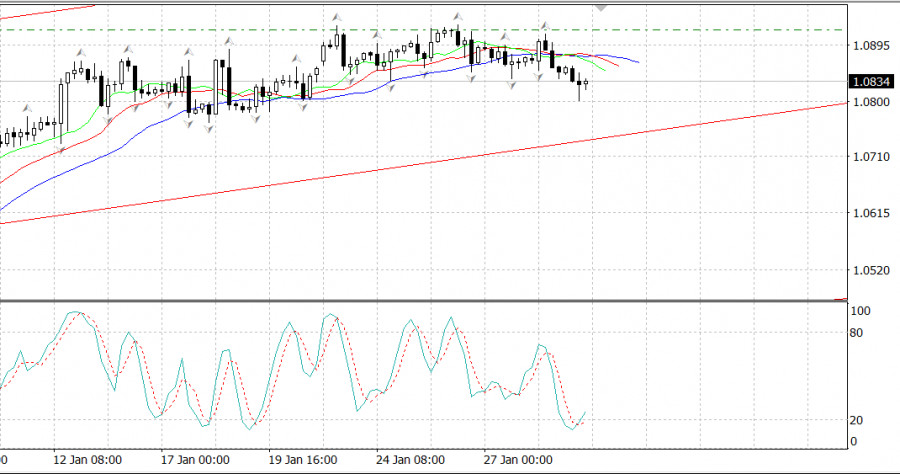Click the gray chart shift triangle at top

(601, 6)
